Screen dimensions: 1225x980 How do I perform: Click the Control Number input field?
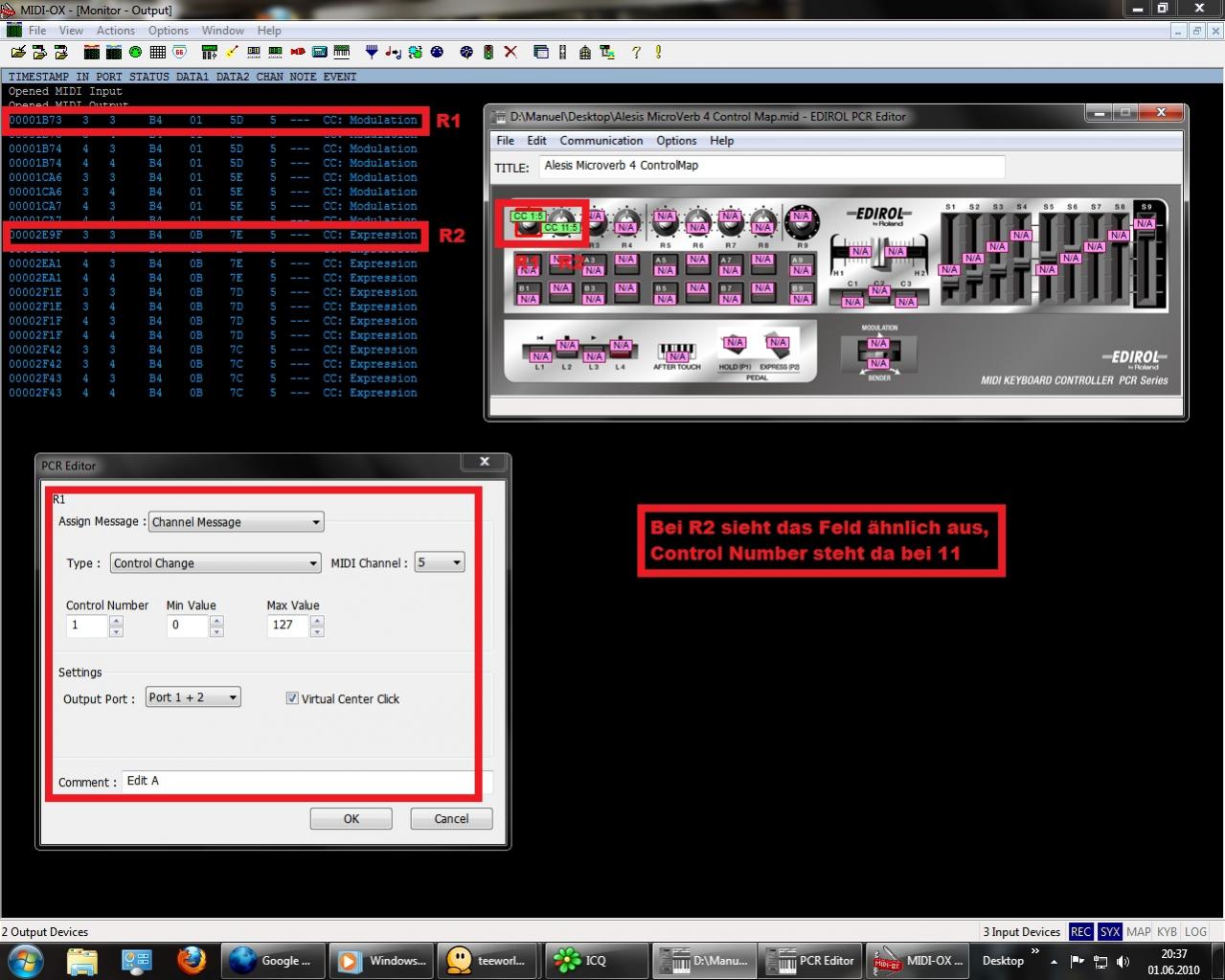click(87, 627)
